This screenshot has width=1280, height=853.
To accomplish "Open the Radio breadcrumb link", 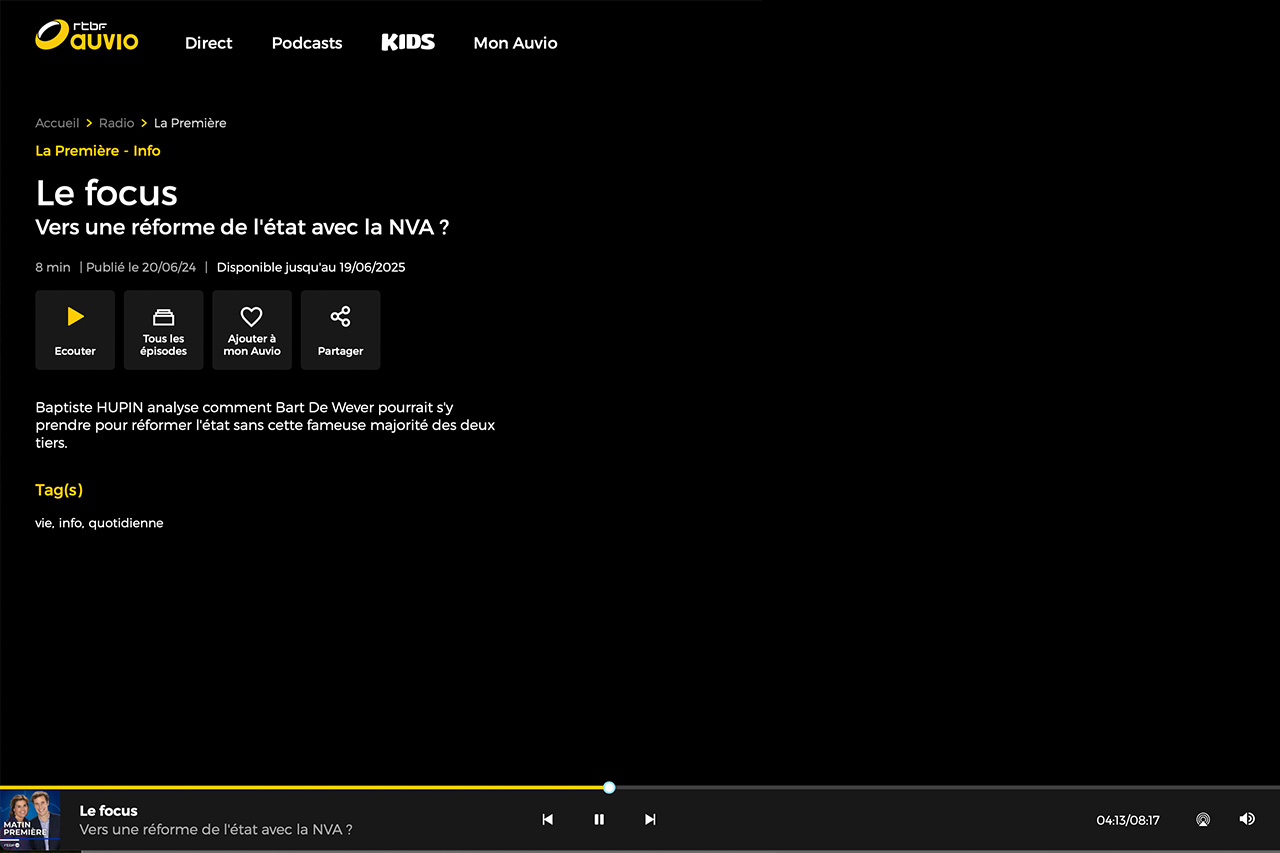I will click(116, 123).
